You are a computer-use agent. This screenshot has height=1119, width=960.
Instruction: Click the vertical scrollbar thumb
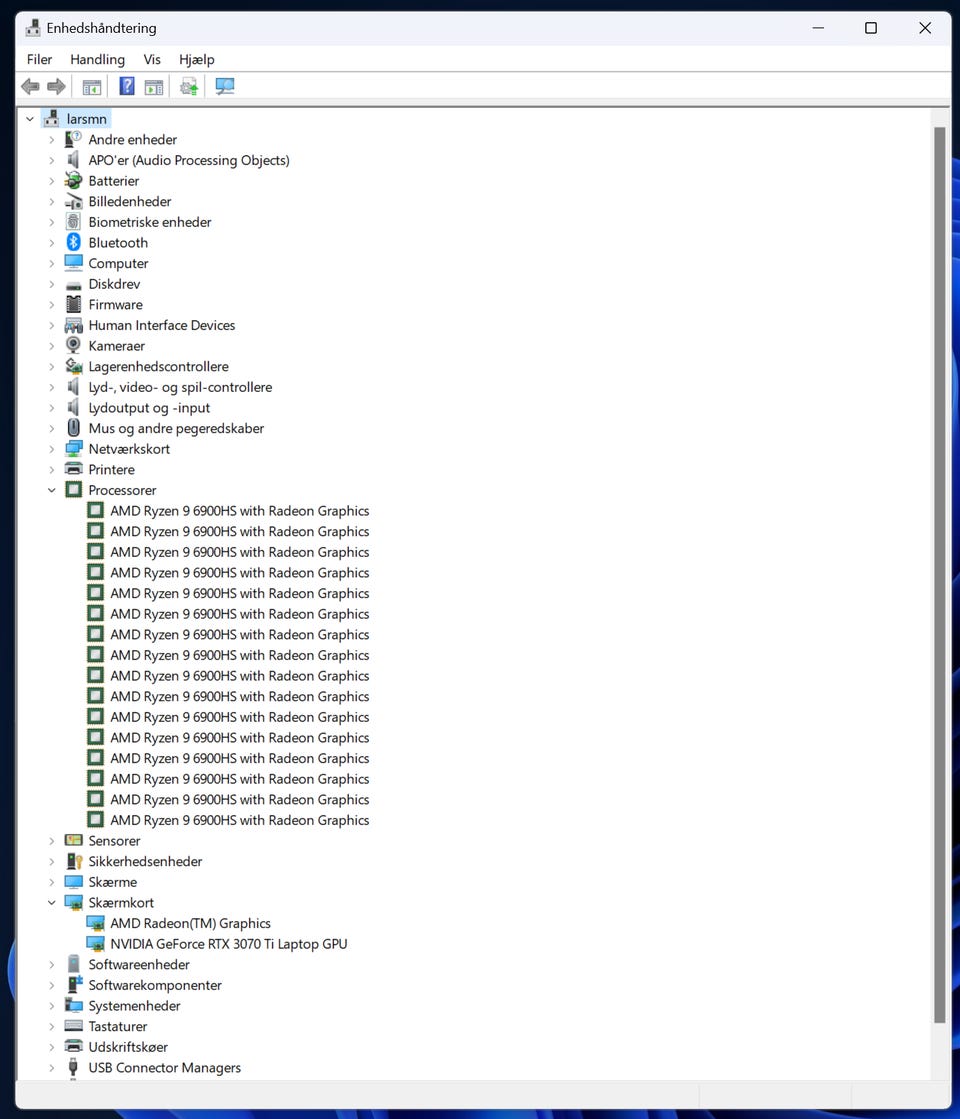click(939, 574)
